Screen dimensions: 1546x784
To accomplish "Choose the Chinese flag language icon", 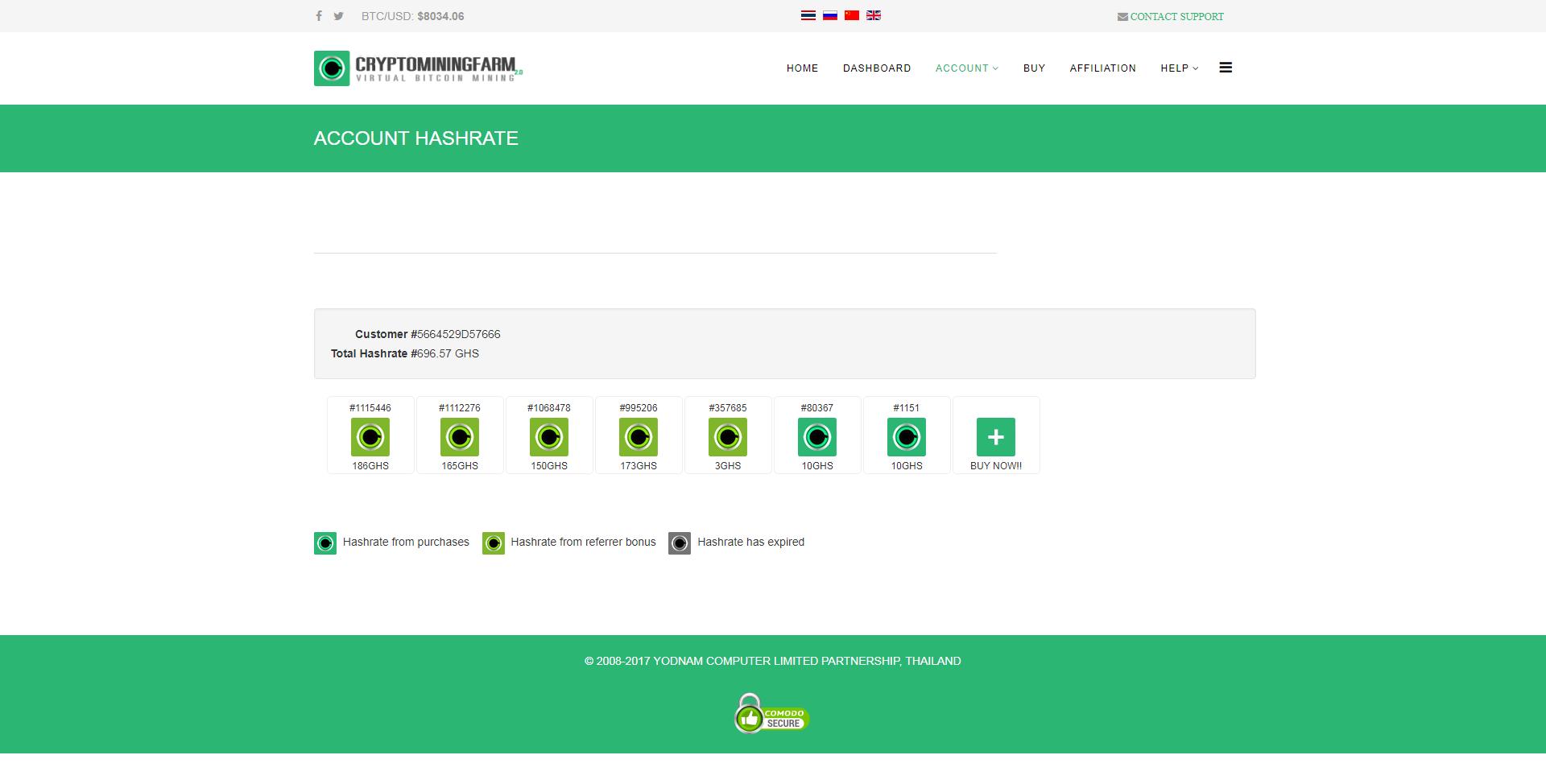I will click(x=852, y=15).
